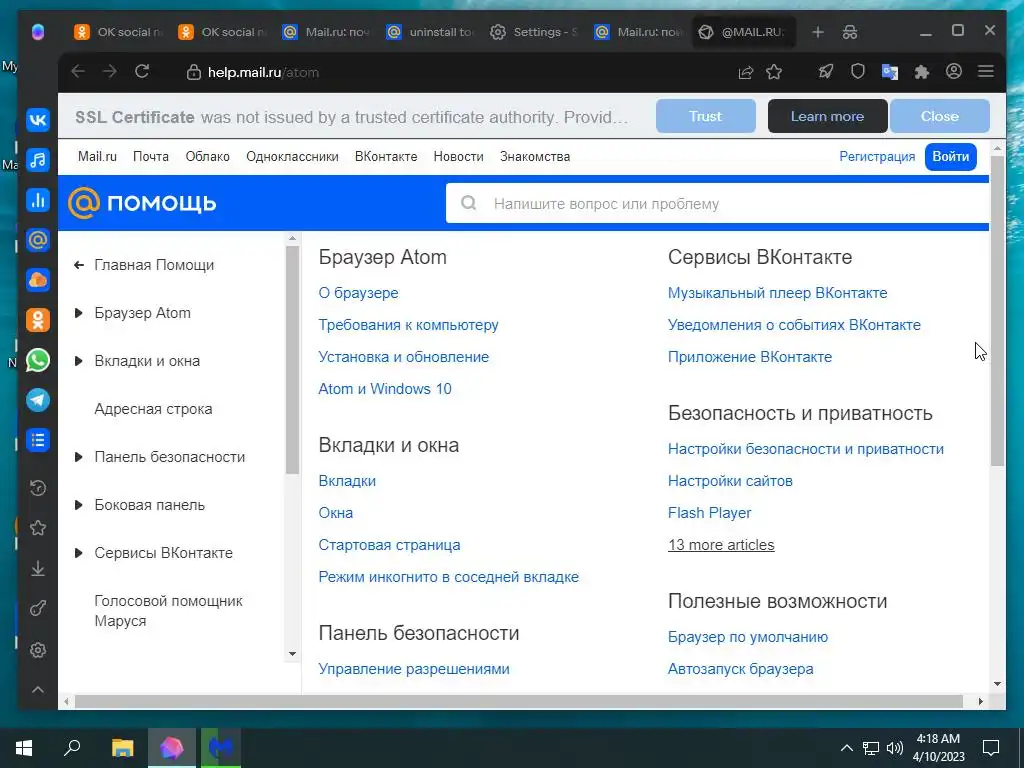Go forward using the forward arrow
Viewport: 1024px width, 768px height.
click(110, 72)
